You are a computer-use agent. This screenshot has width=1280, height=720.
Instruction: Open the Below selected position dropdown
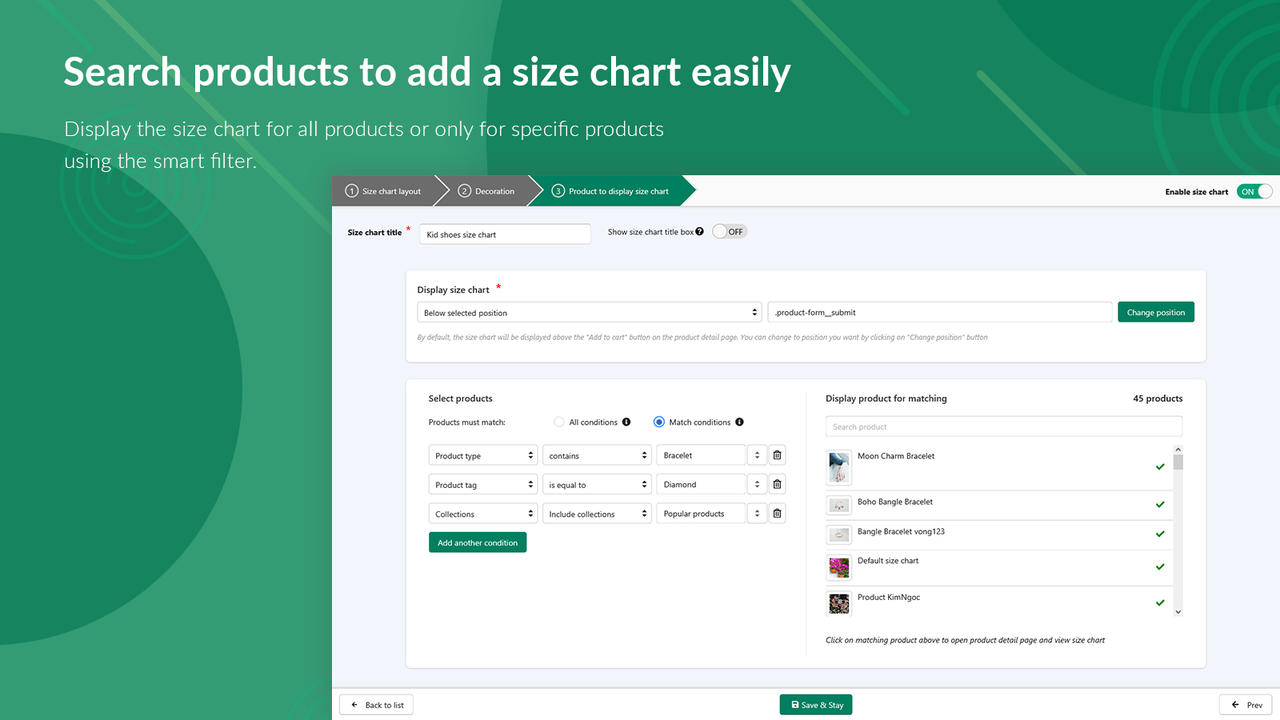(590, 312)
